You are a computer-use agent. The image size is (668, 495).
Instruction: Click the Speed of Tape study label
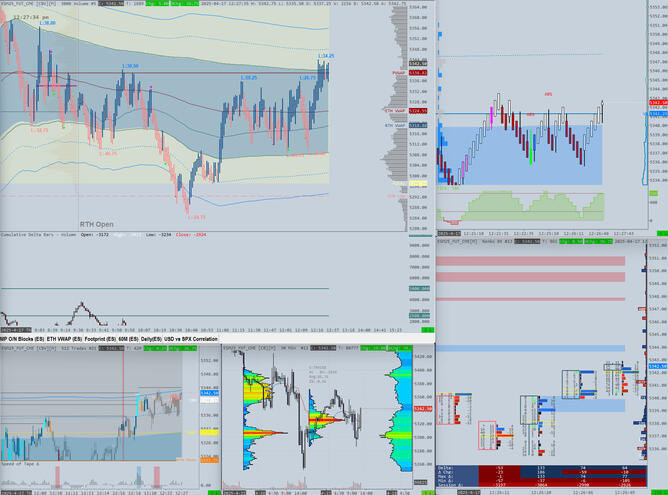coord(22,465)
